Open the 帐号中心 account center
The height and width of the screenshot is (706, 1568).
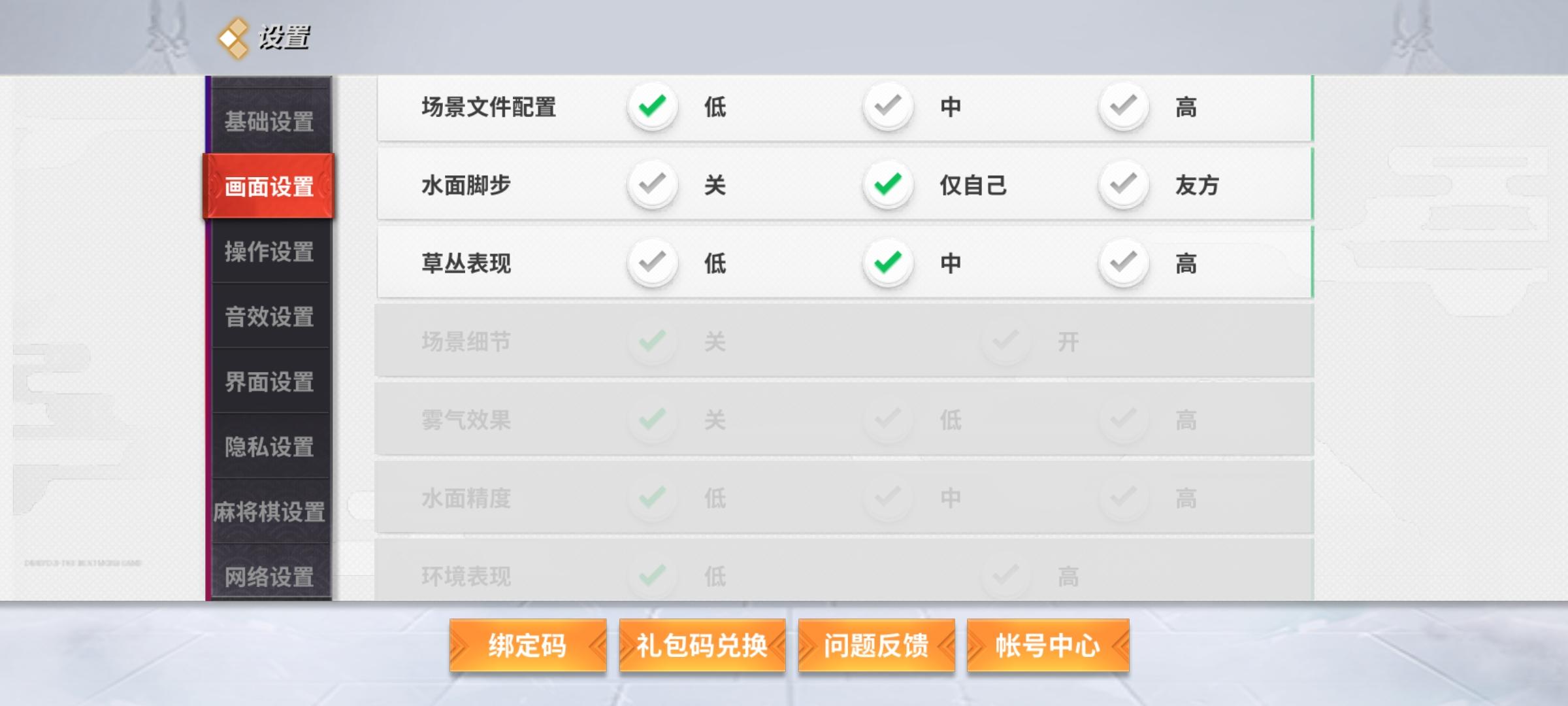click(x=1048, y=646)
